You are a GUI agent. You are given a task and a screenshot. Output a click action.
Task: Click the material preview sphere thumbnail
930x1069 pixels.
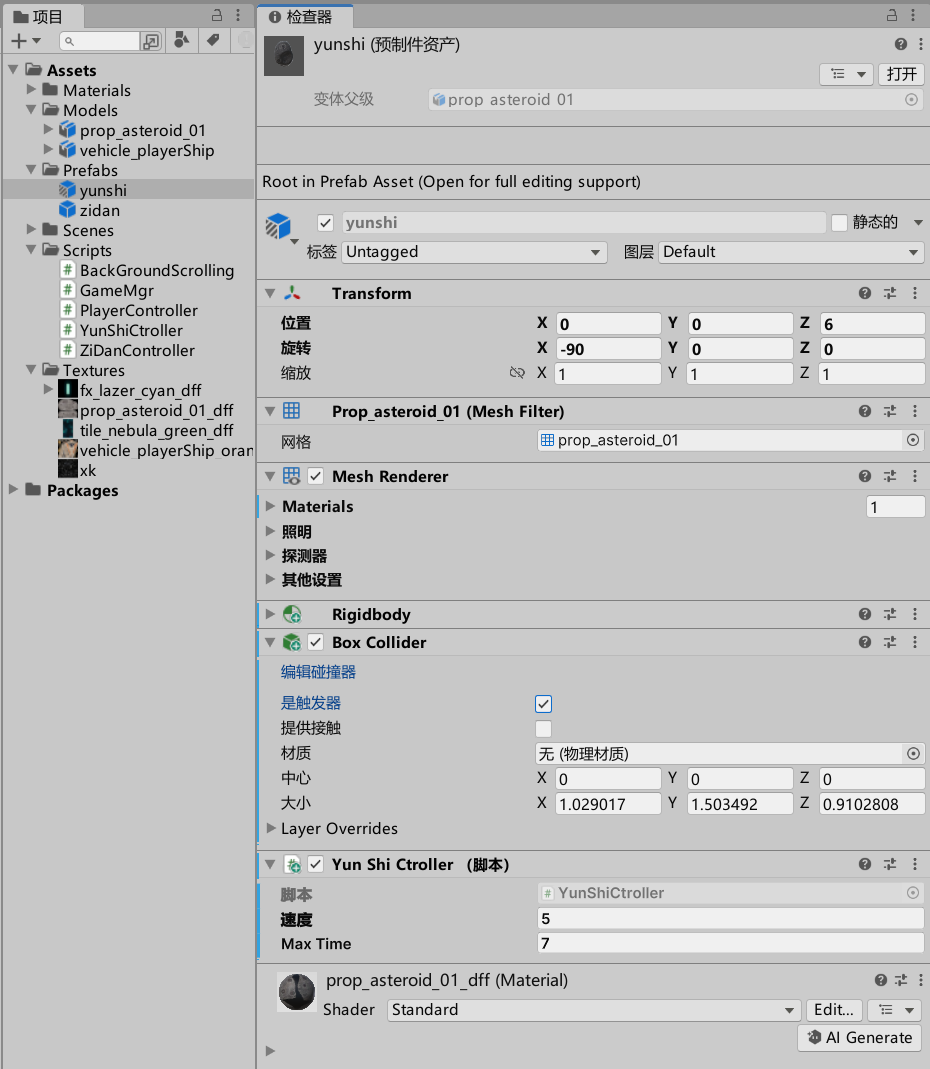click(297, 992)
